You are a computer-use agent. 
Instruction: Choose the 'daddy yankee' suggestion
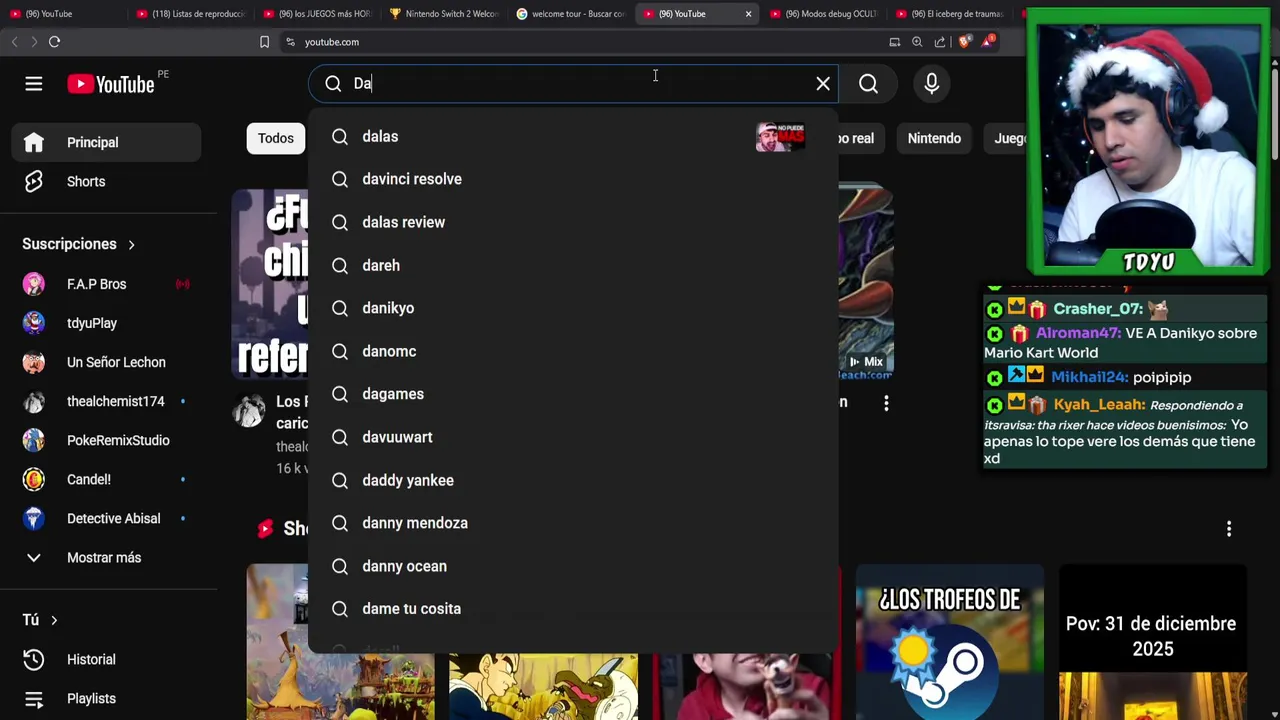(573, 480)
